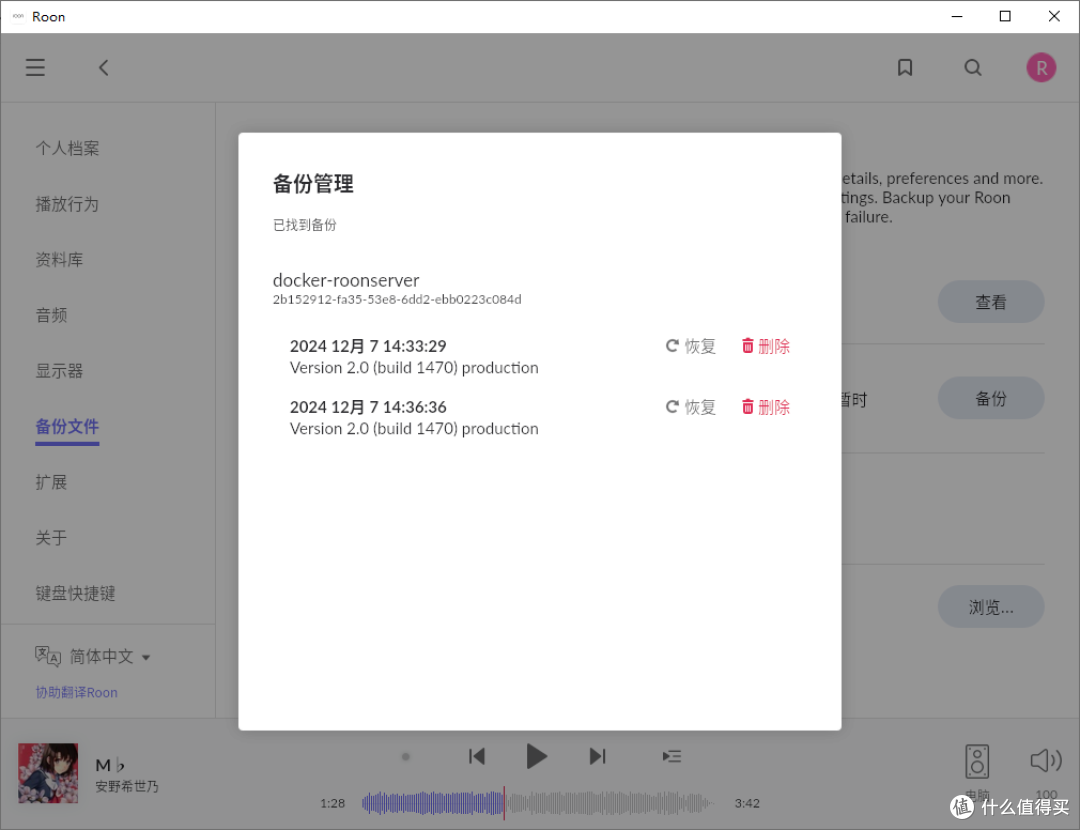Click the 备份 button
1080x830 pixels.
[x=991, y=397]
